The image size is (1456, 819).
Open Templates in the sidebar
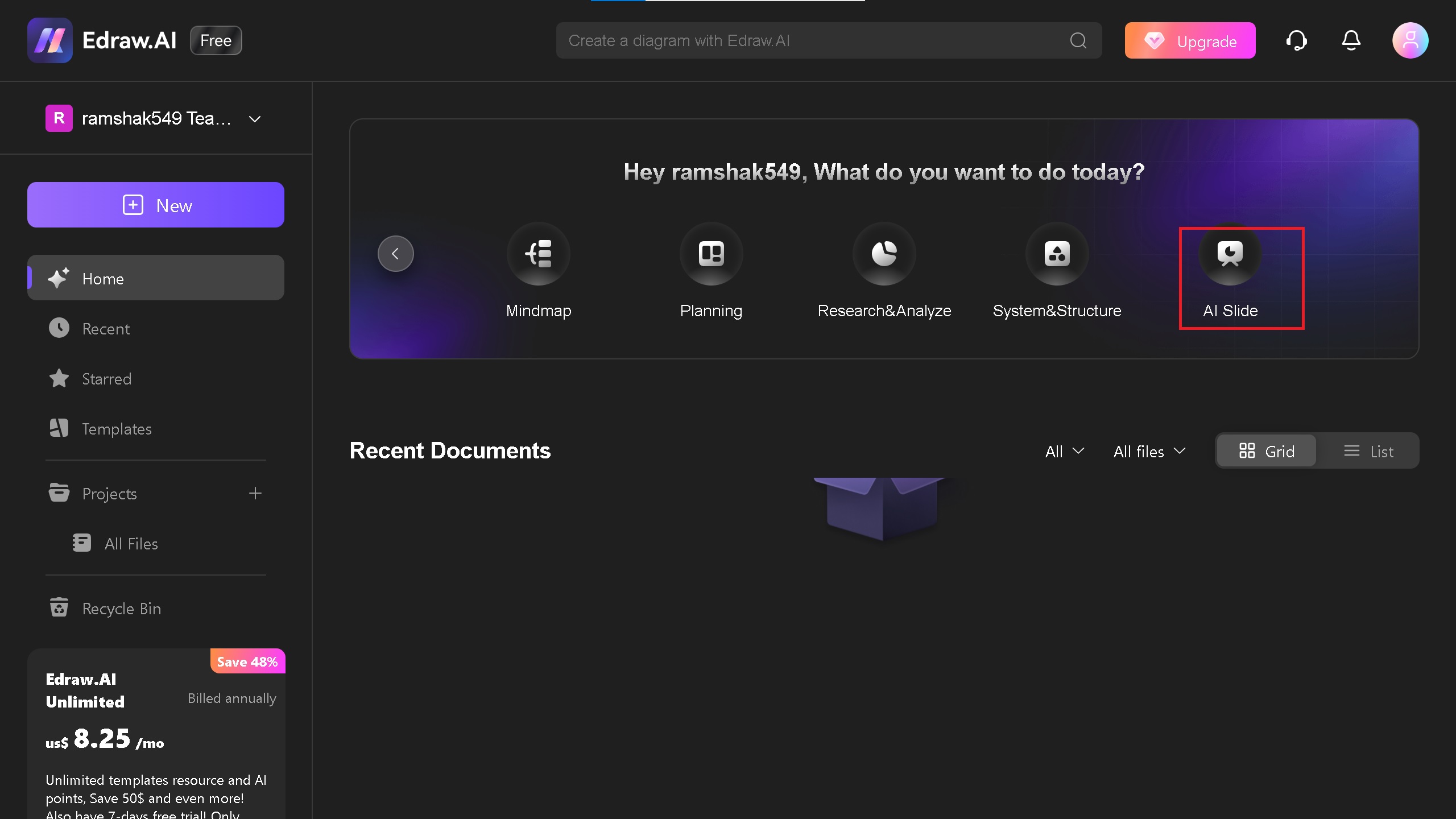[x=156, y=428]
